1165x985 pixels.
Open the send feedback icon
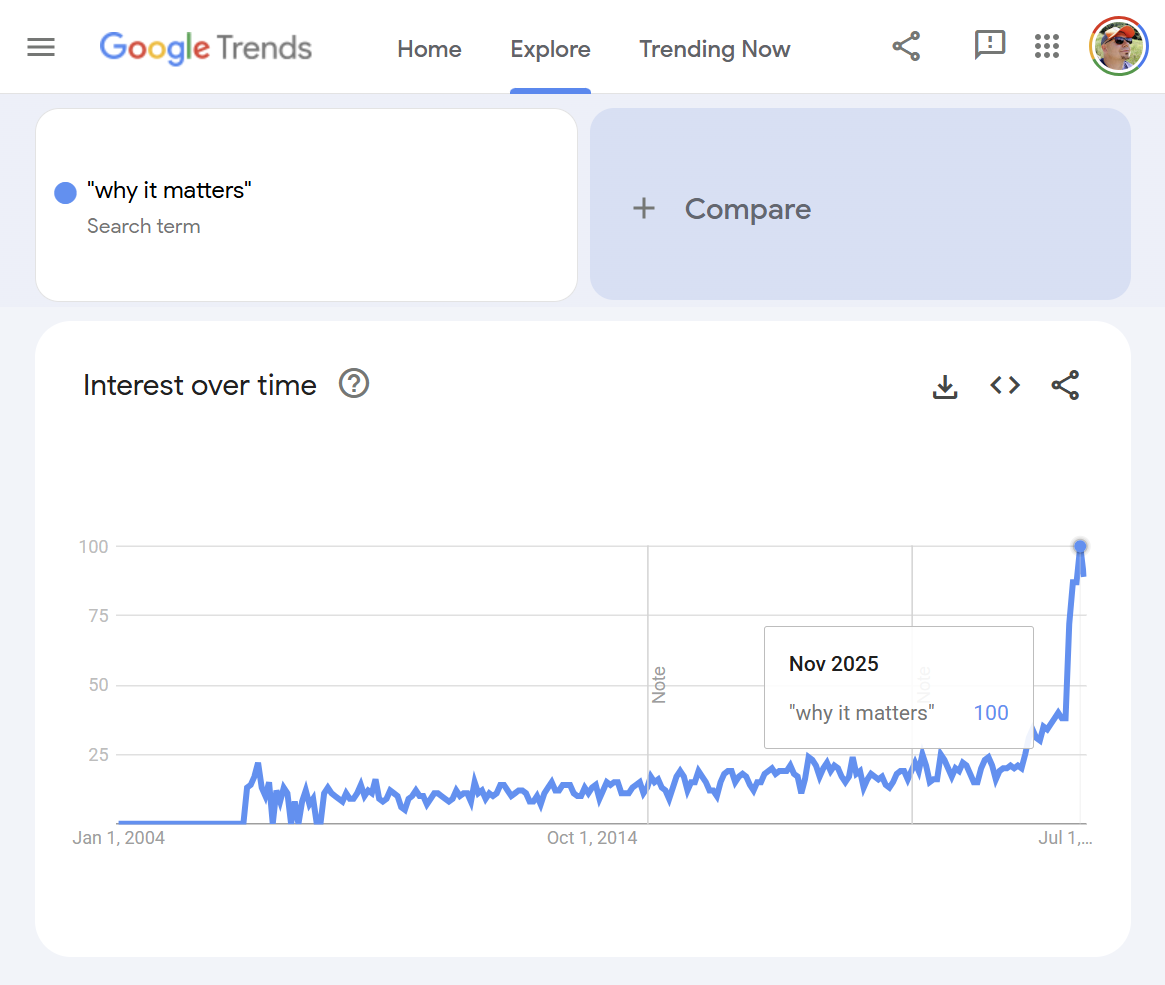point(989,45)
